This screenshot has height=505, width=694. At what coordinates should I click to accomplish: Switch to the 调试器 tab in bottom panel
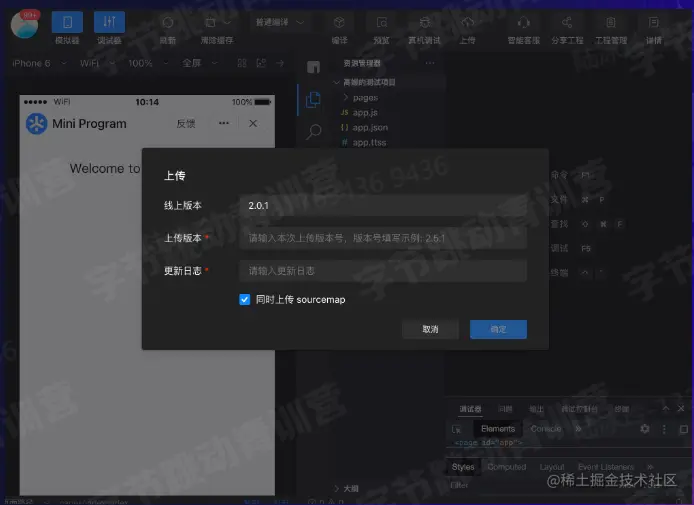(x=470, y=409)
